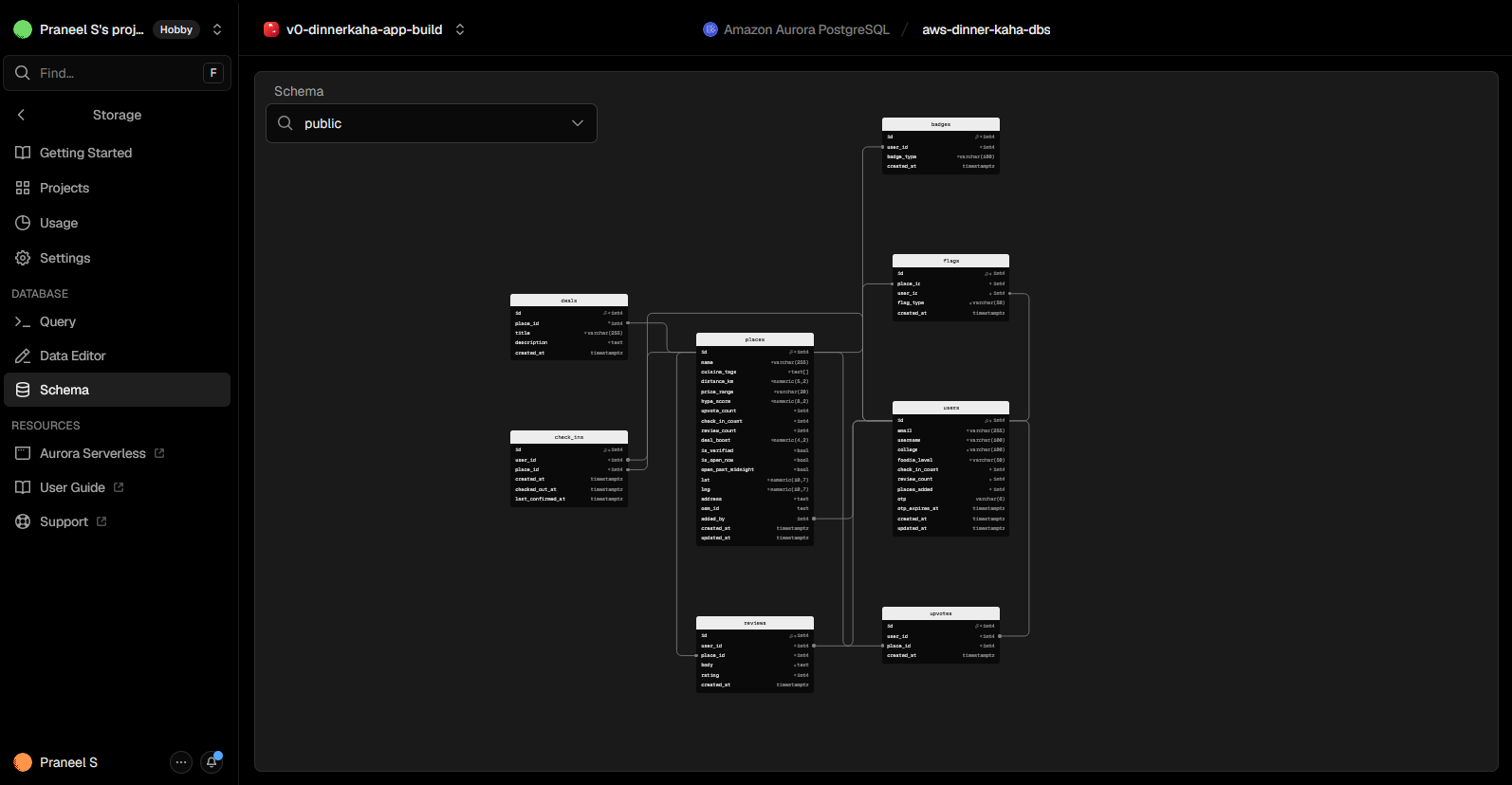Viewport: 1512px width, 785px height.
Task: Click title column in deals table
Action: 569,333
